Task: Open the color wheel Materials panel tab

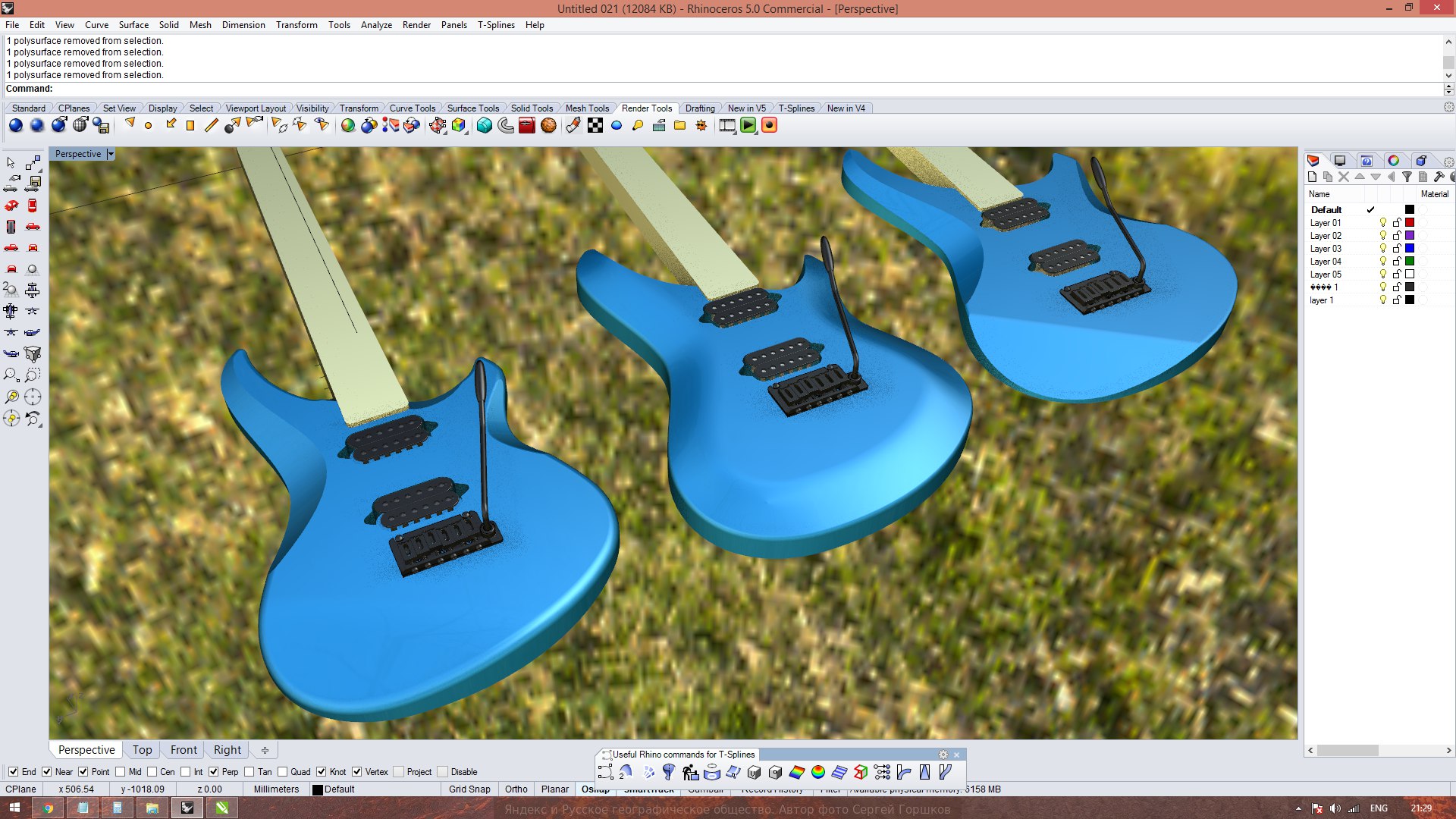Action: (1393, 161)
